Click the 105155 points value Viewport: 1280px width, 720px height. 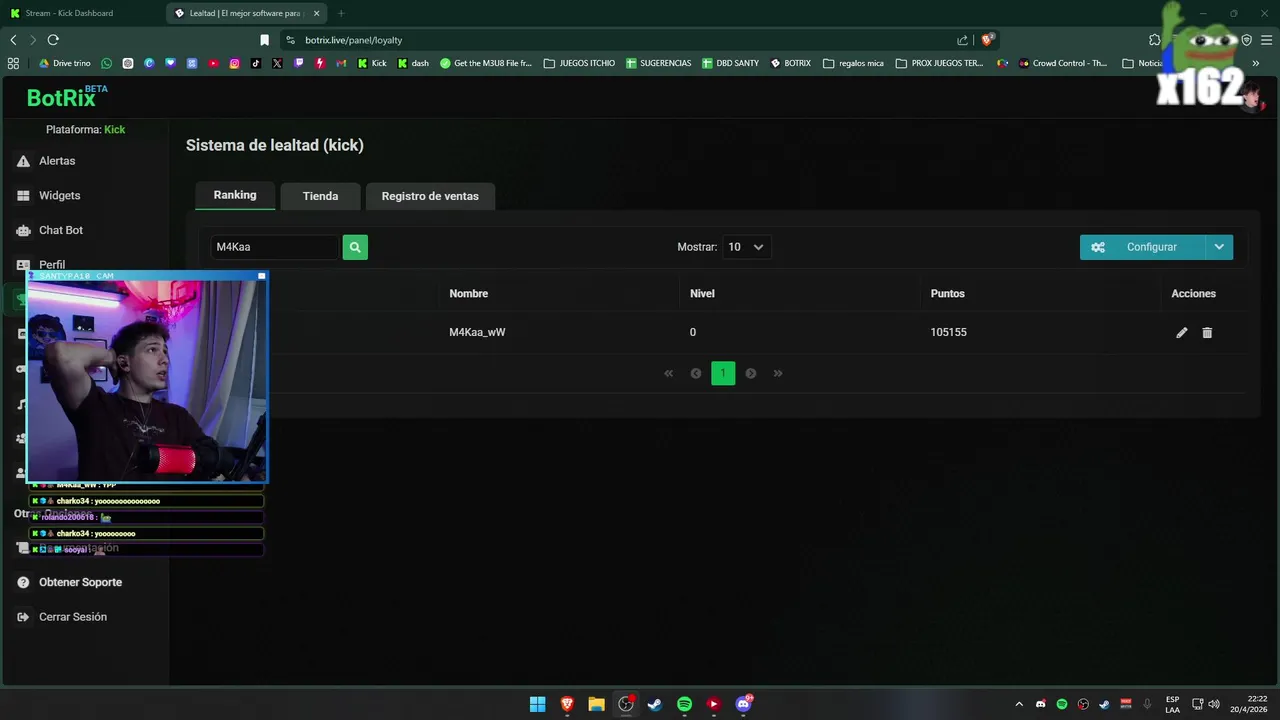(948, 332)
